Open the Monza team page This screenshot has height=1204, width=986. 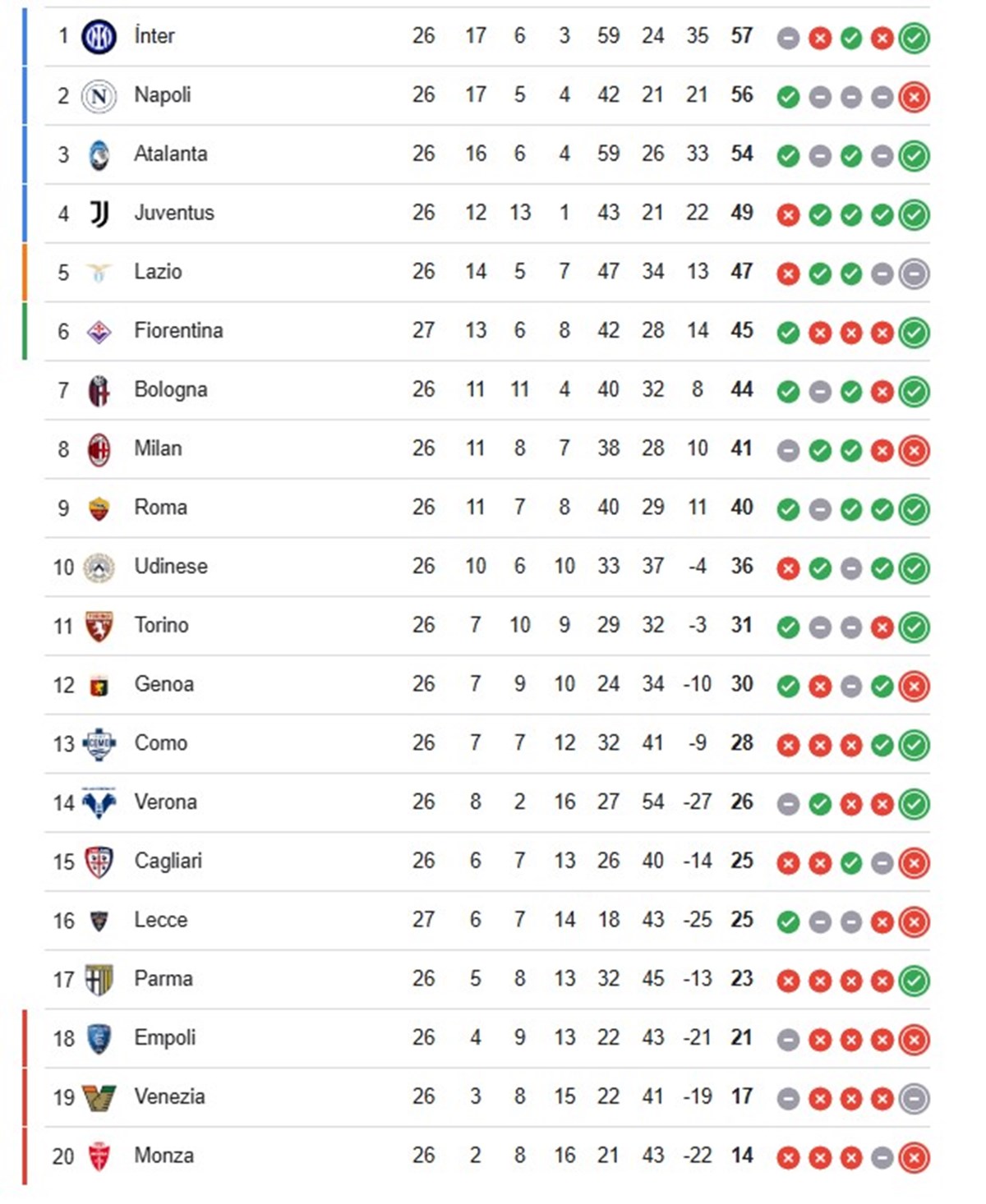(164, 1156)
